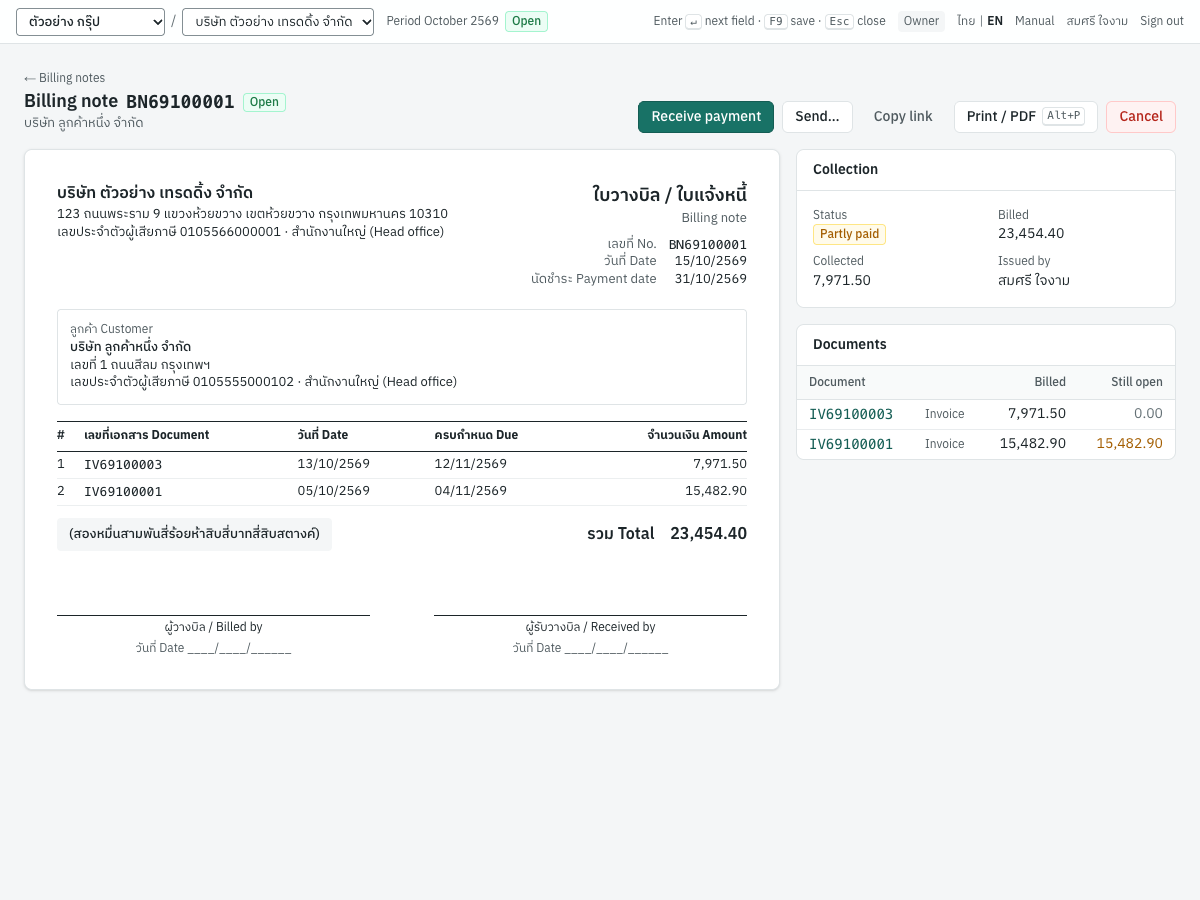Copy link to this billing note
The image size is (1200, 900).
903,117
